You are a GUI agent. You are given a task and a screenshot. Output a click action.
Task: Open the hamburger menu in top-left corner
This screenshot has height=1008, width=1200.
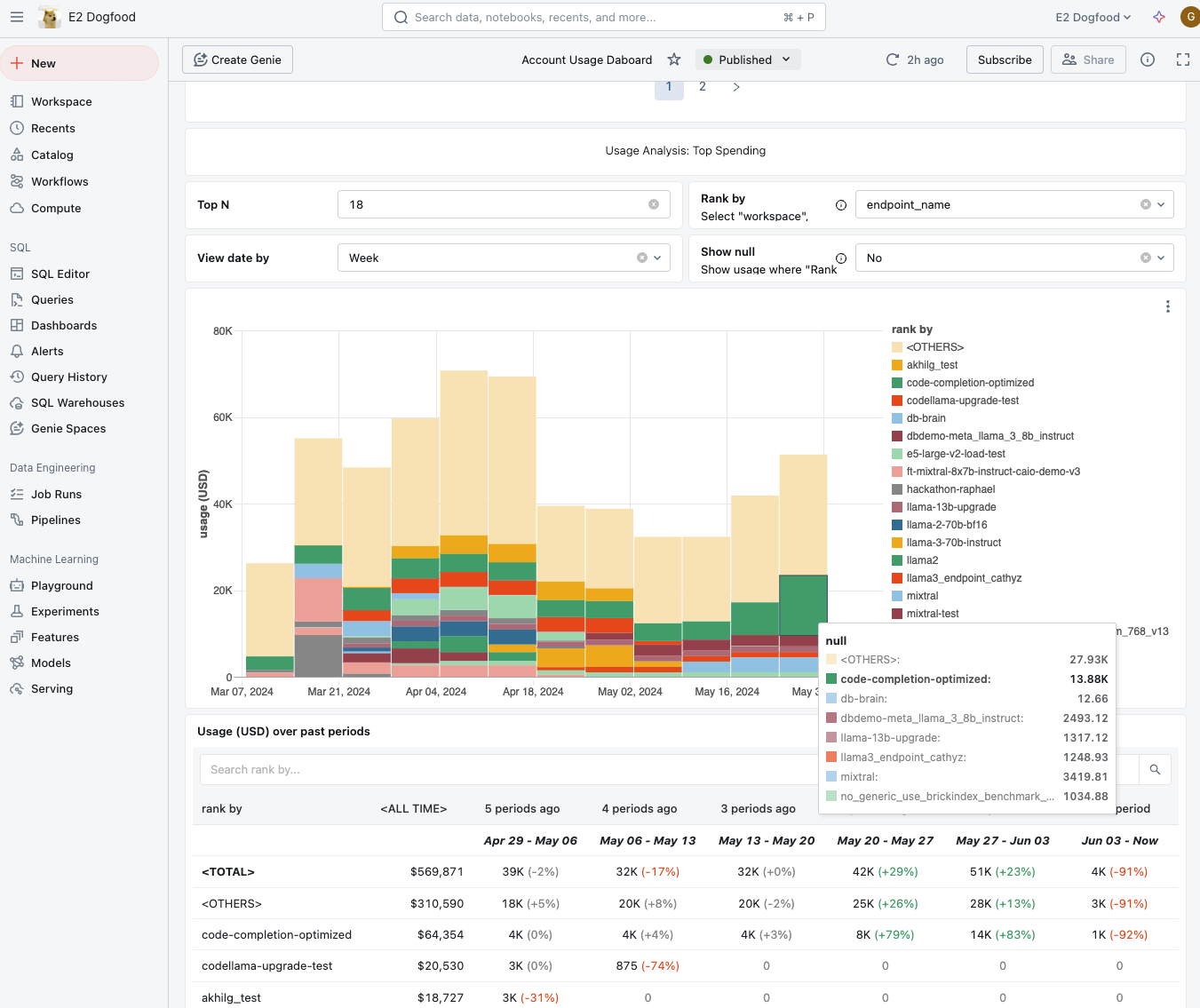click(x=17, y=17)
